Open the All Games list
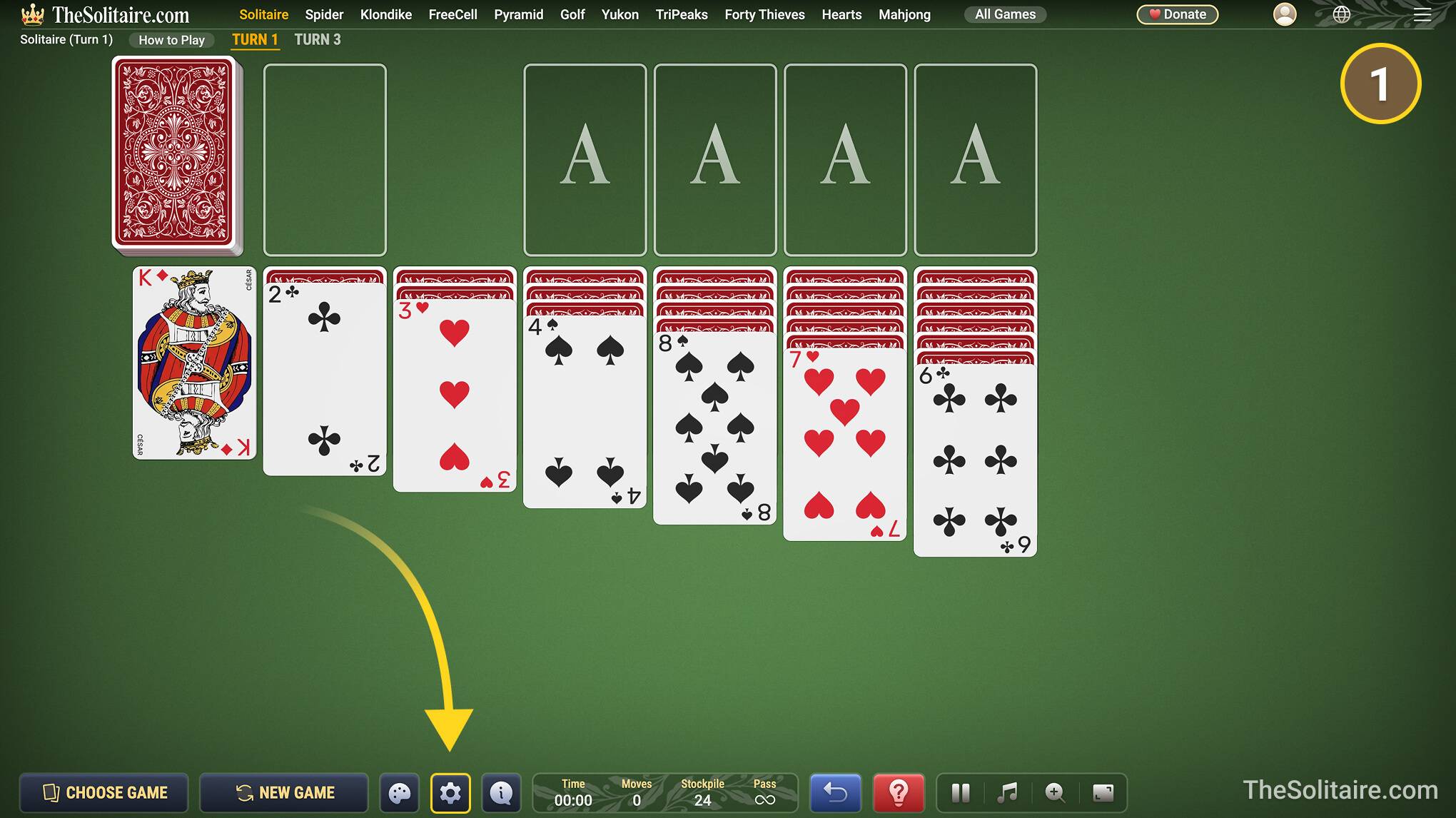 (1005, 14)
